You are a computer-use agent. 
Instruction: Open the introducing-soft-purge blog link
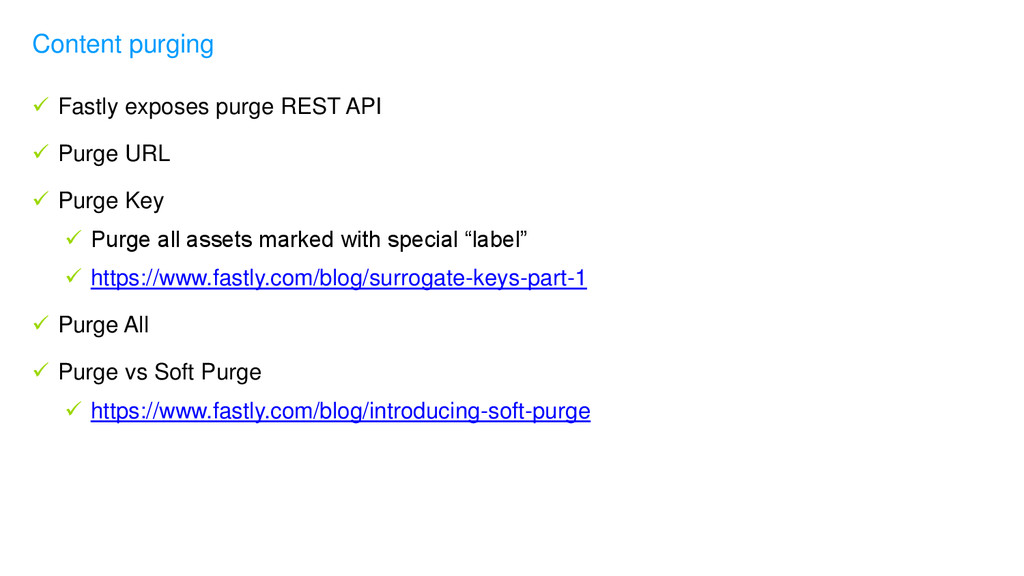click(340, 411)
